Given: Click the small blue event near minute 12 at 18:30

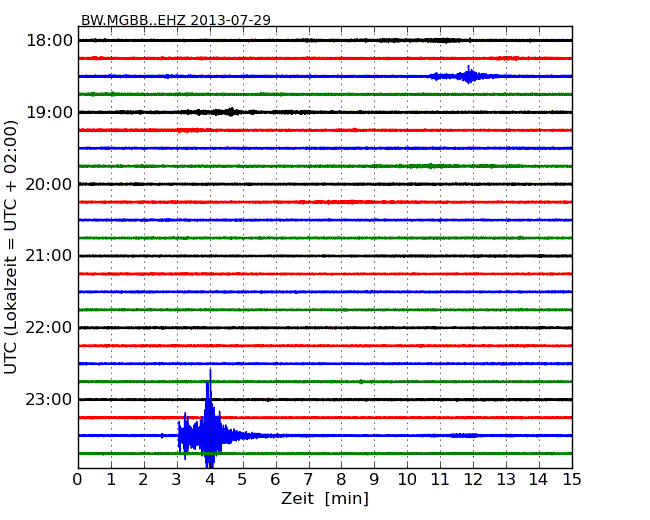Looking at the screenshot, I should [468, 76].
